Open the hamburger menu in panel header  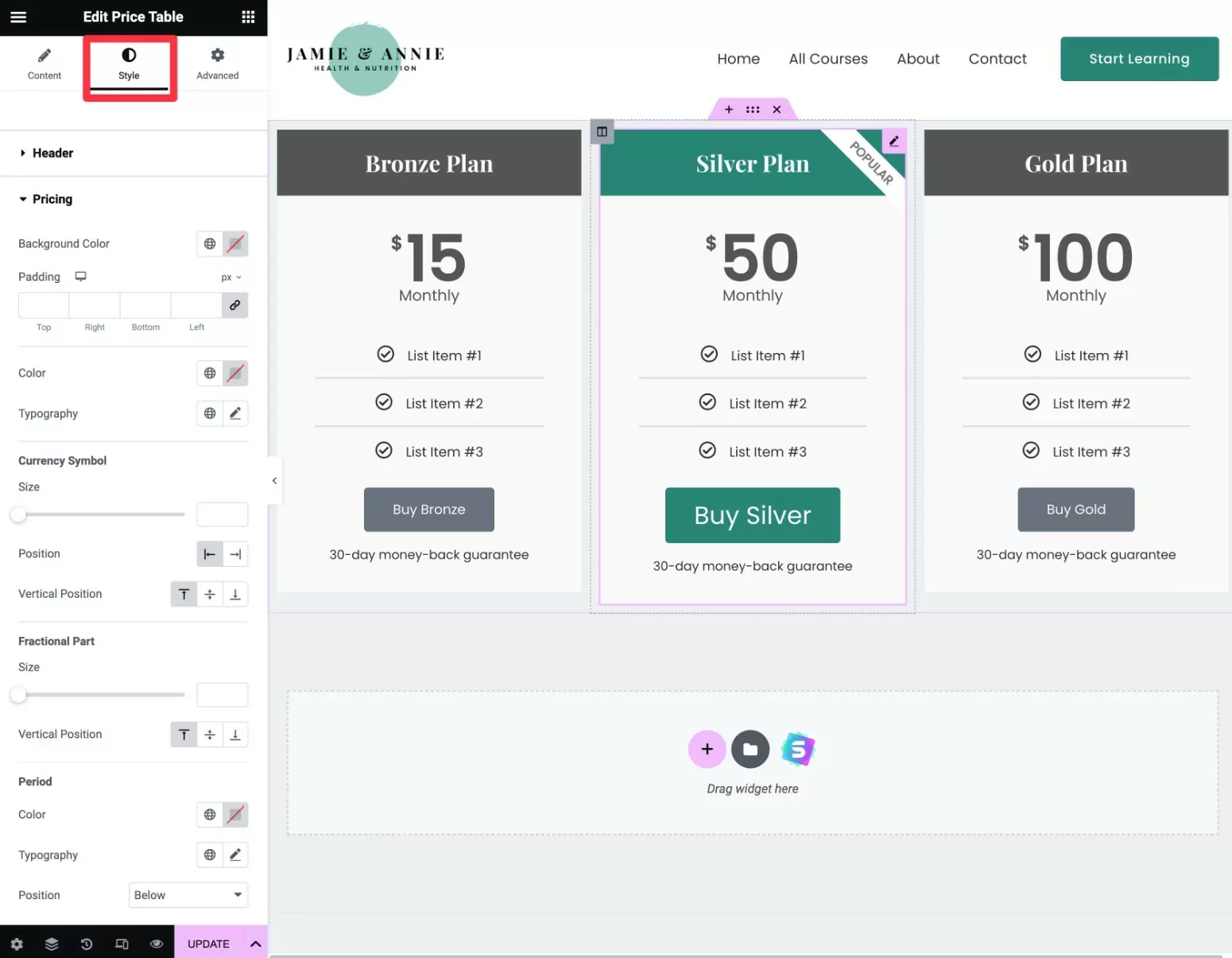(18, 17)
